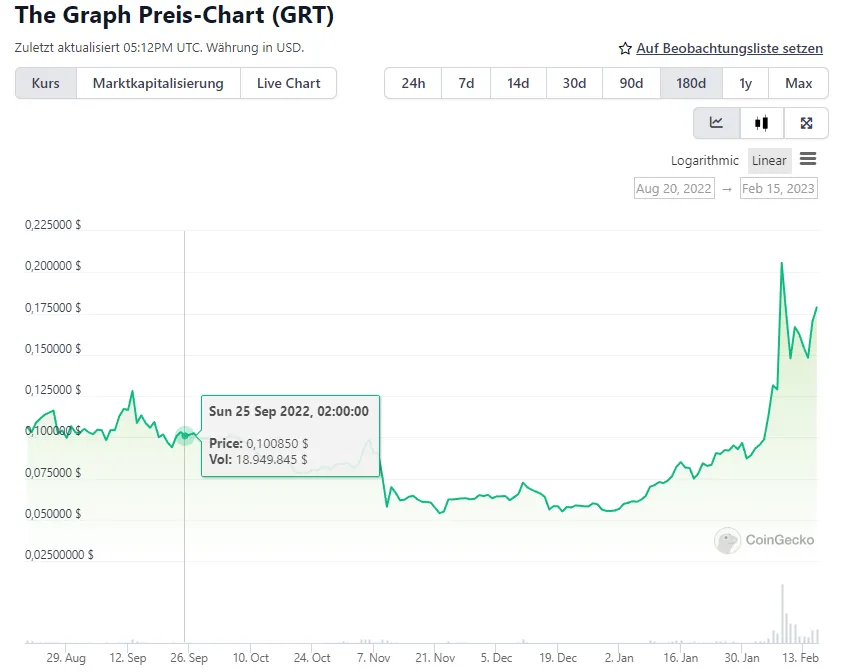This screenshot has height=672, width=845.
Task: Click the 21. Nov date label
Action: point(435,658)
